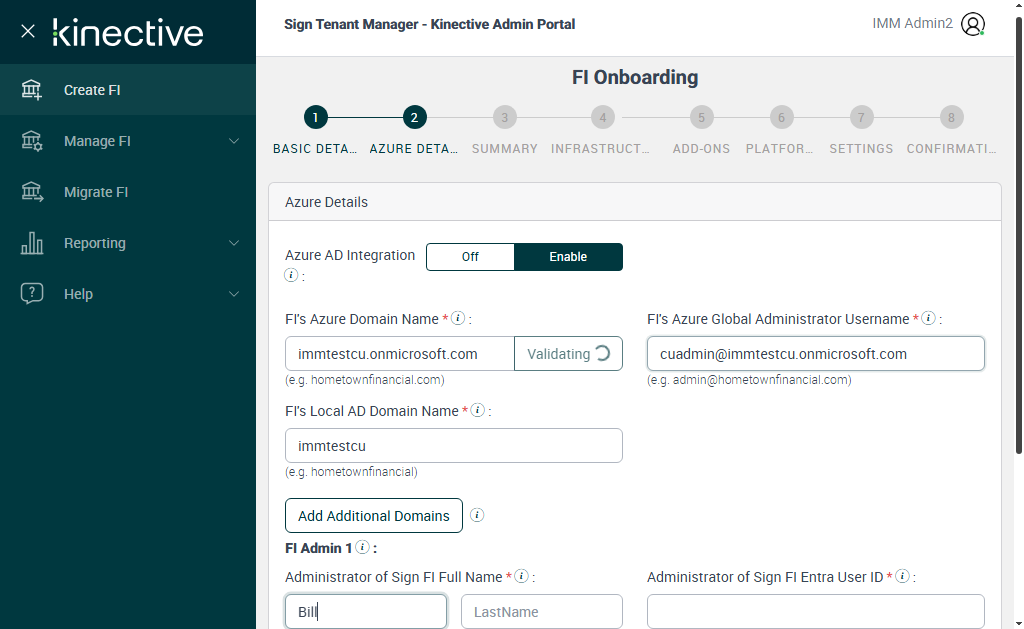Open Manage FI label in the sidebar
The image size is (1024, 629).
[97, 141]
